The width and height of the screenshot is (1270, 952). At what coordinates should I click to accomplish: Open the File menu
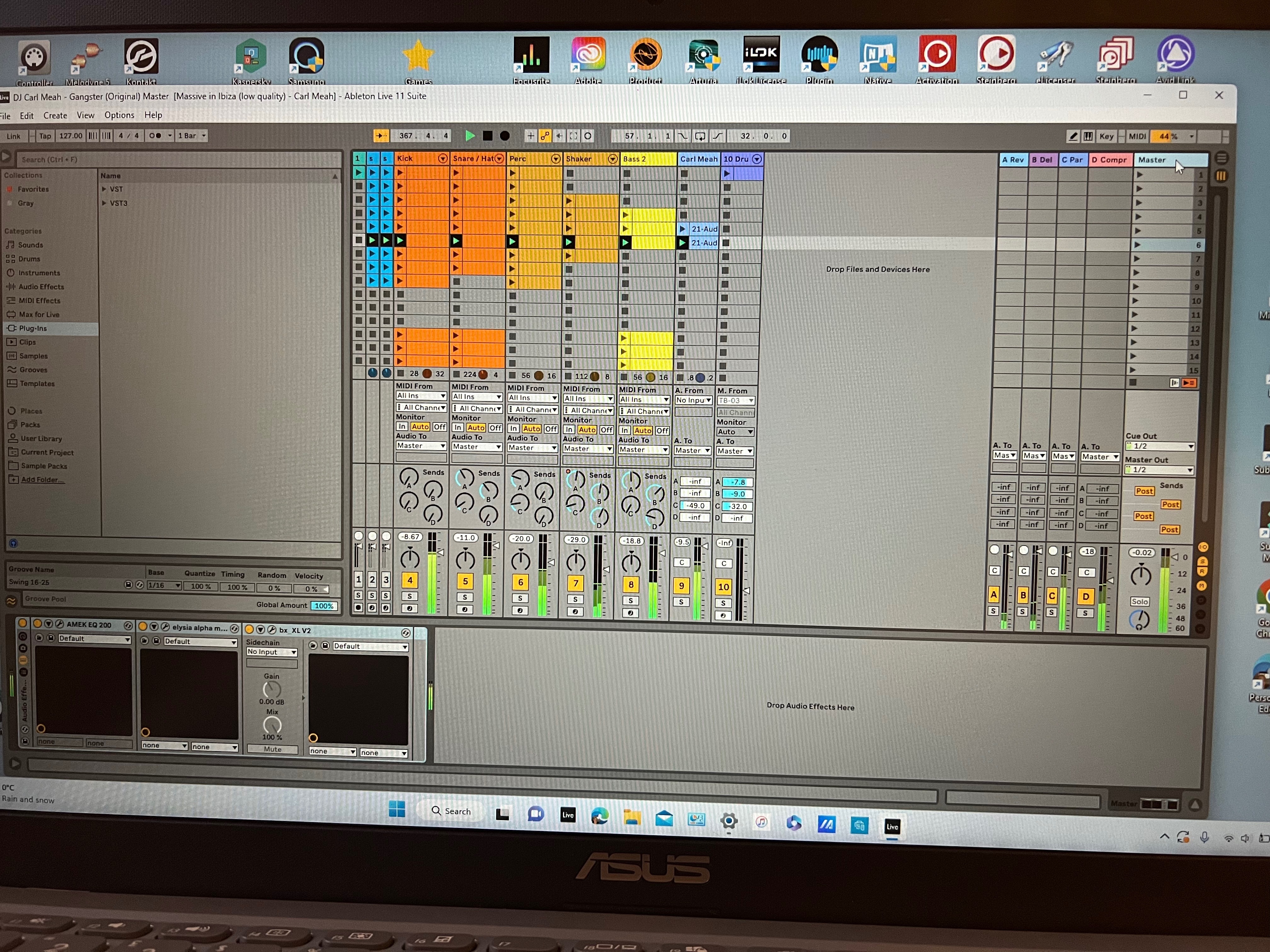5,116
